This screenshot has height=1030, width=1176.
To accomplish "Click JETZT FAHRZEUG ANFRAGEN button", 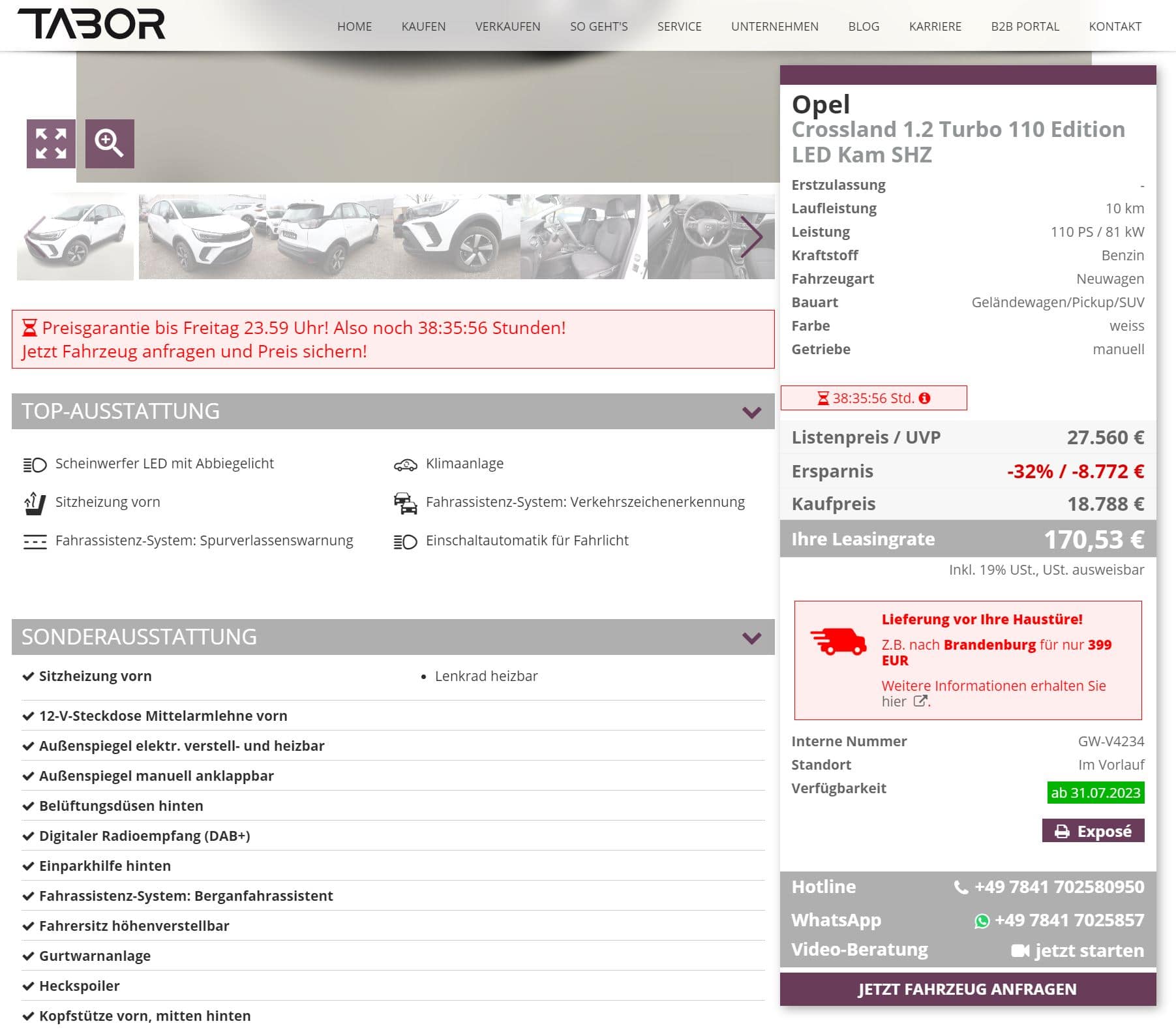I will (x=967, y=989).
